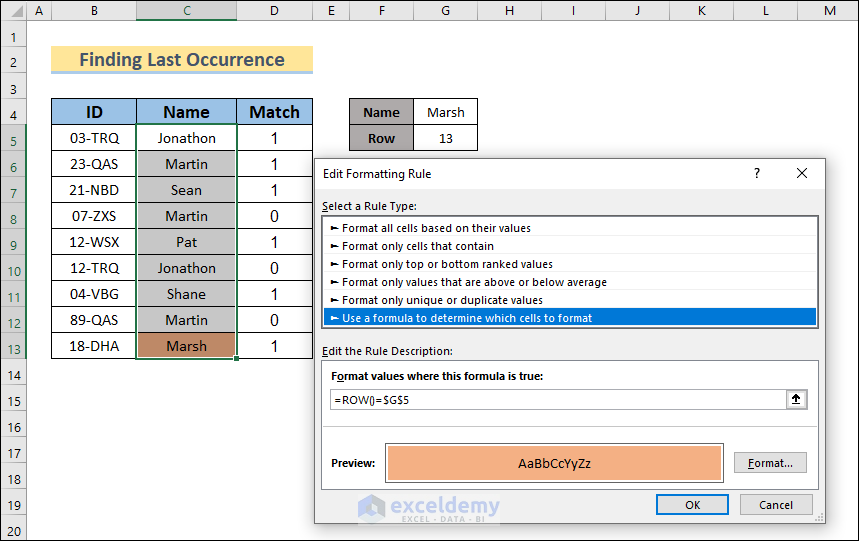859x541 pixels.
Task: Choose 'Format only top or bottom ranked values'
Action: (447, 264)
